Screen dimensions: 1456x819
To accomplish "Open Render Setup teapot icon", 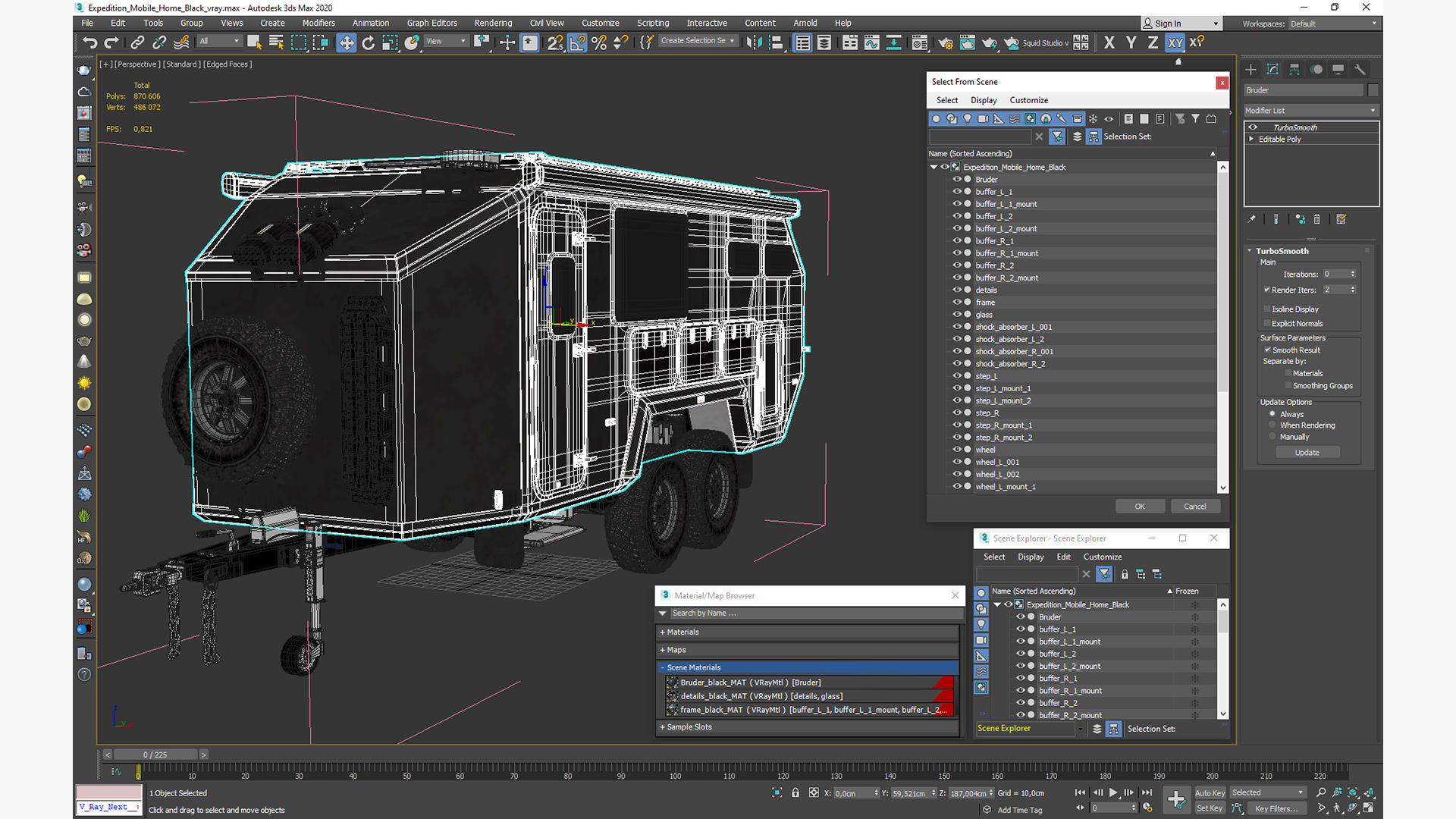I will [x=946, y=42].
